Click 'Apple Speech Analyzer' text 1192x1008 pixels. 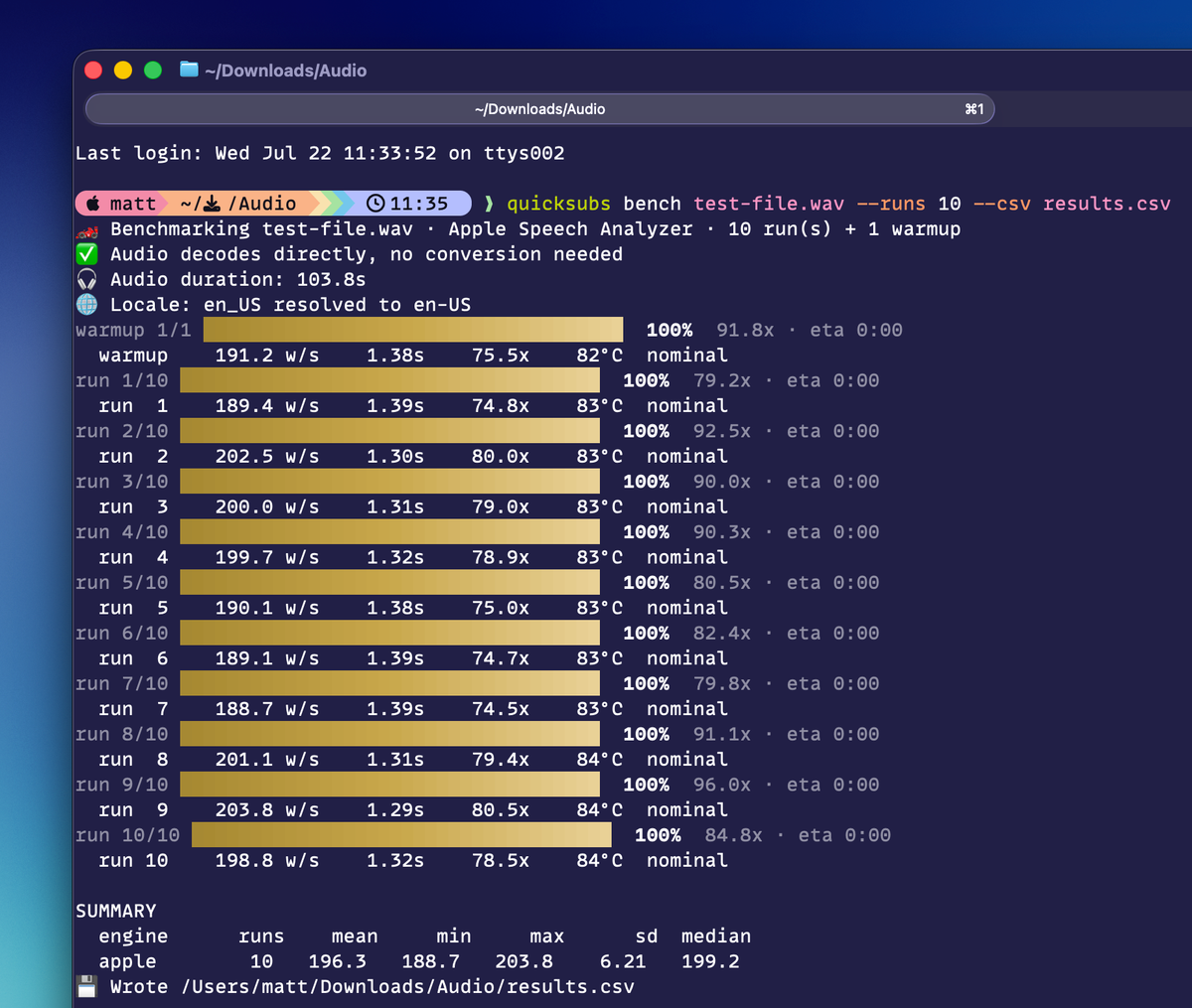coord(570,228)
